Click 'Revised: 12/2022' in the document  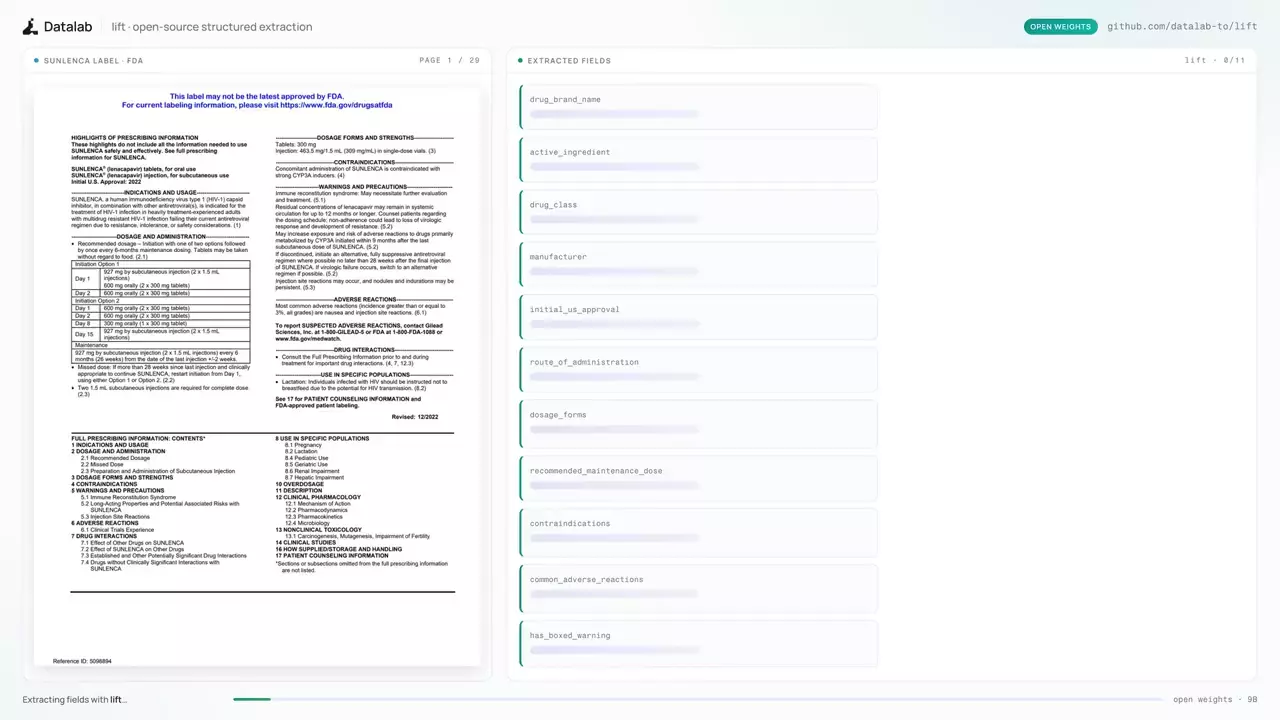pos(415,417)
